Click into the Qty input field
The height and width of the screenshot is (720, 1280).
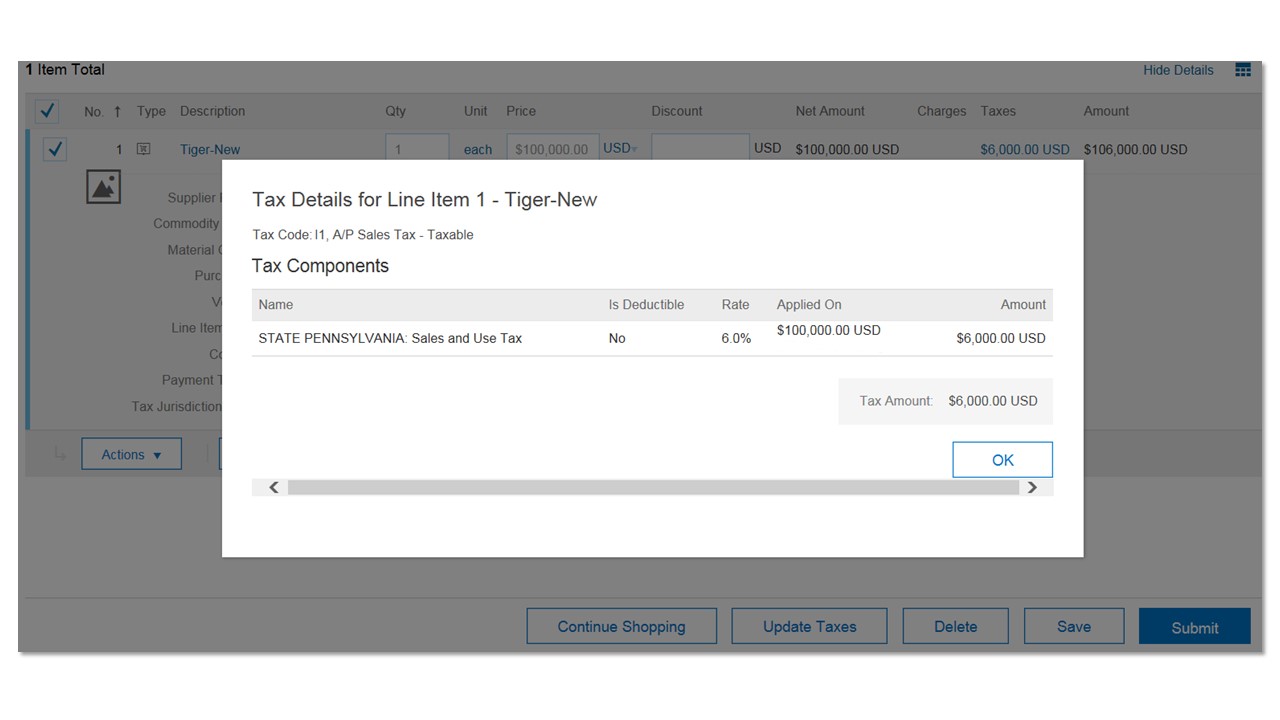(x=416, y=149)
